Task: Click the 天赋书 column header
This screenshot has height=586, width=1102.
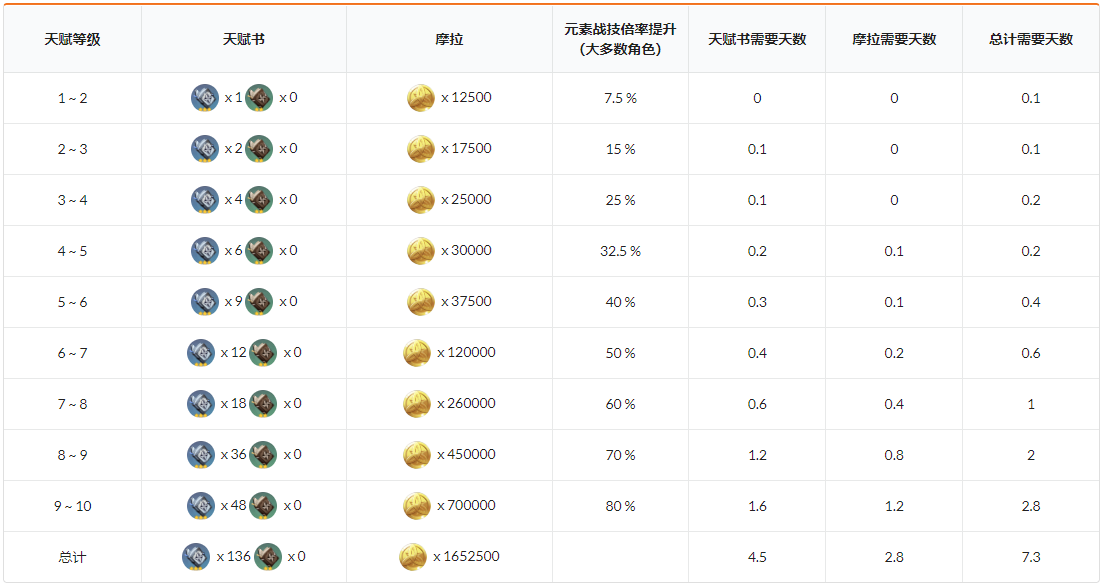Action: [244, 39]
